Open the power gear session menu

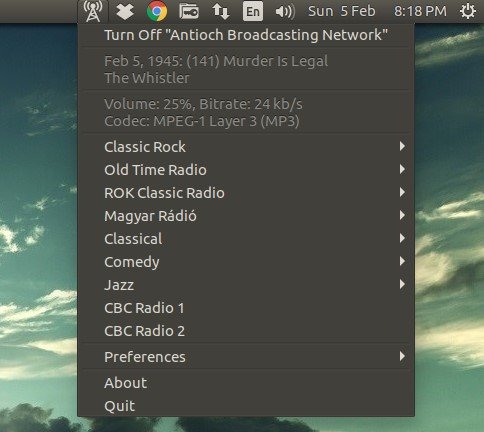pos(468,11)
